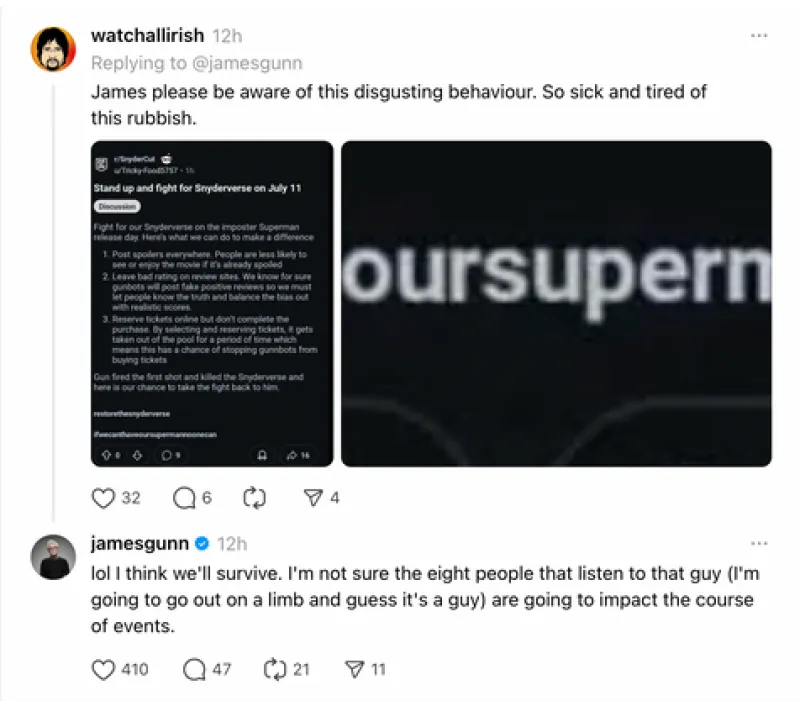This screenshot has width=800, height=701.
Task: Like jamesgunn's reply with the heart icon
Action: pos(103,669)
